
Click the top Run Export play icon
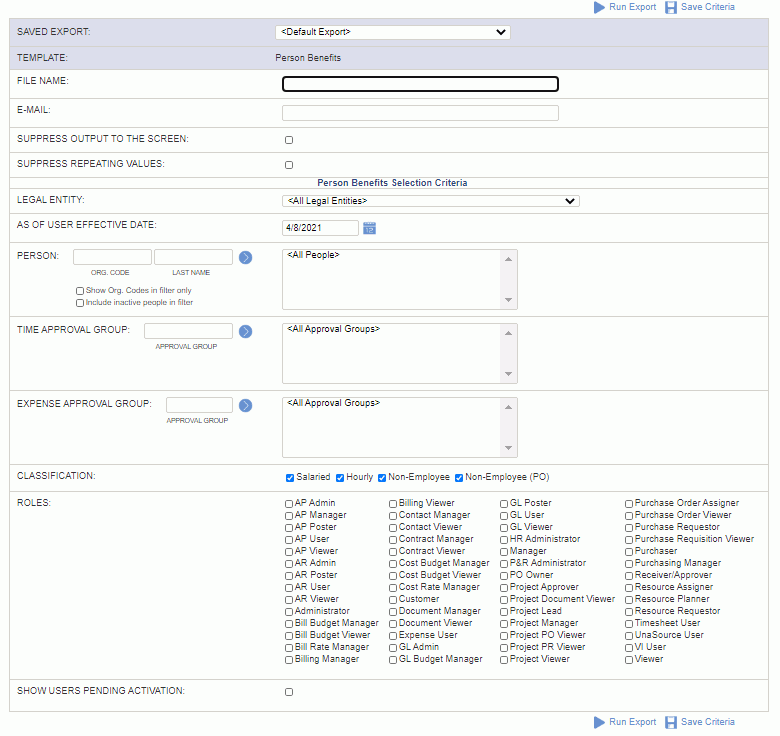[599, 7]
